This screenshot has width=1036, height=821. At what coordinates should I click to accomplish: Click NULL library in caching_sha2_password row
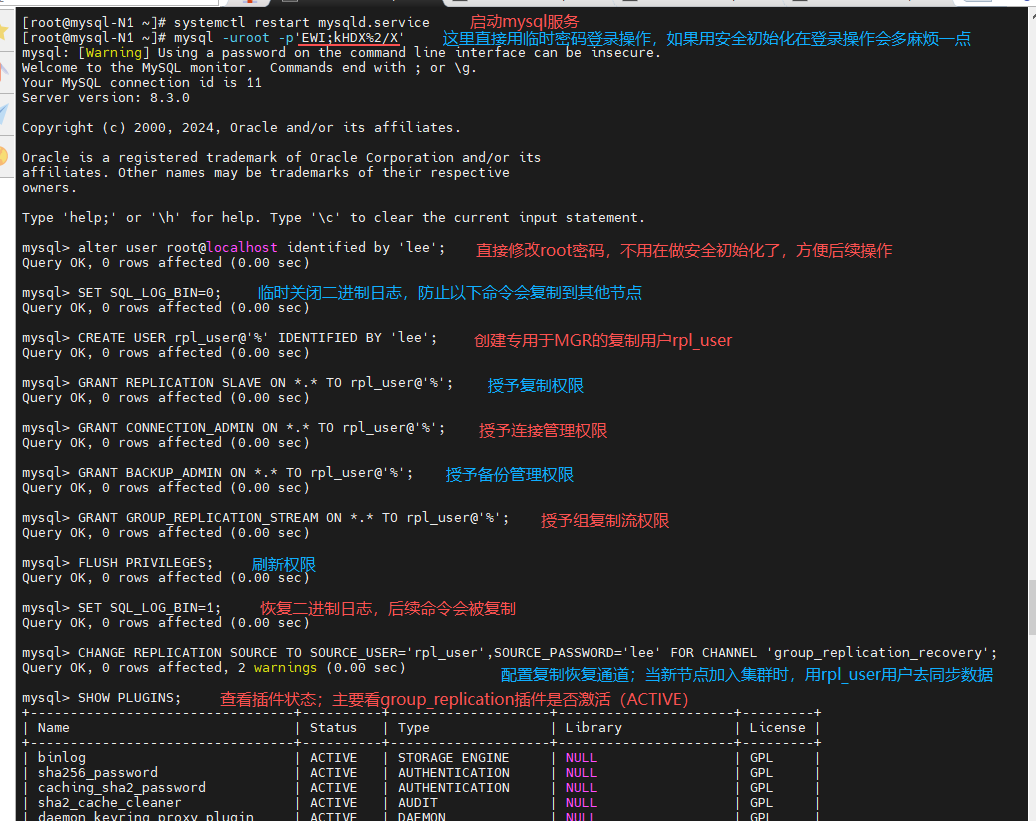[x=581, y=788]
